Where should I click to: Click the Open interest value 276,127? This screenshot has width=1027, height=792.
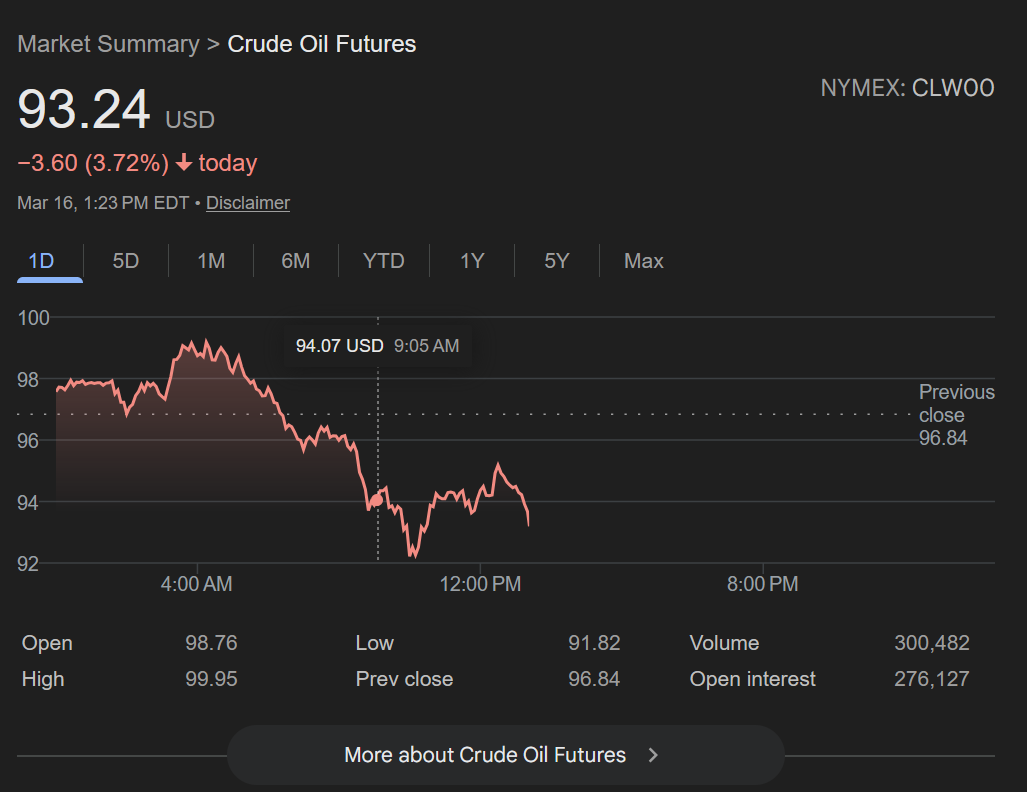pyautogui.click(x=931, y=679)
